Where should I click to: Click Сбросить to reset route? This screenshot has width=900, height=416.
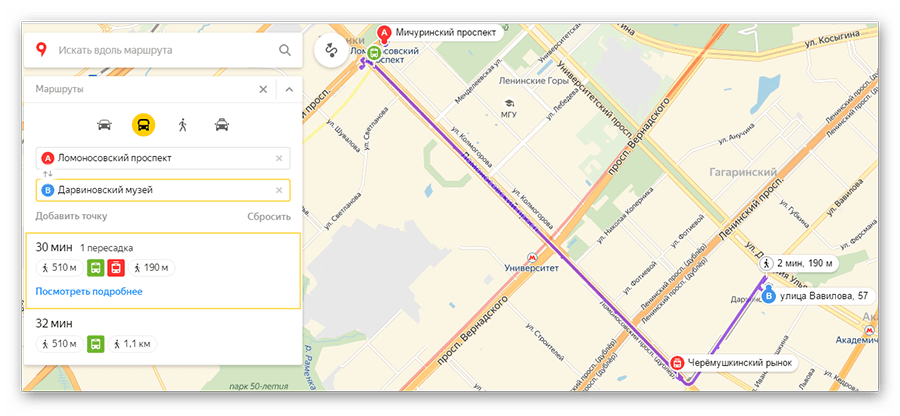(x=269, y=217)
